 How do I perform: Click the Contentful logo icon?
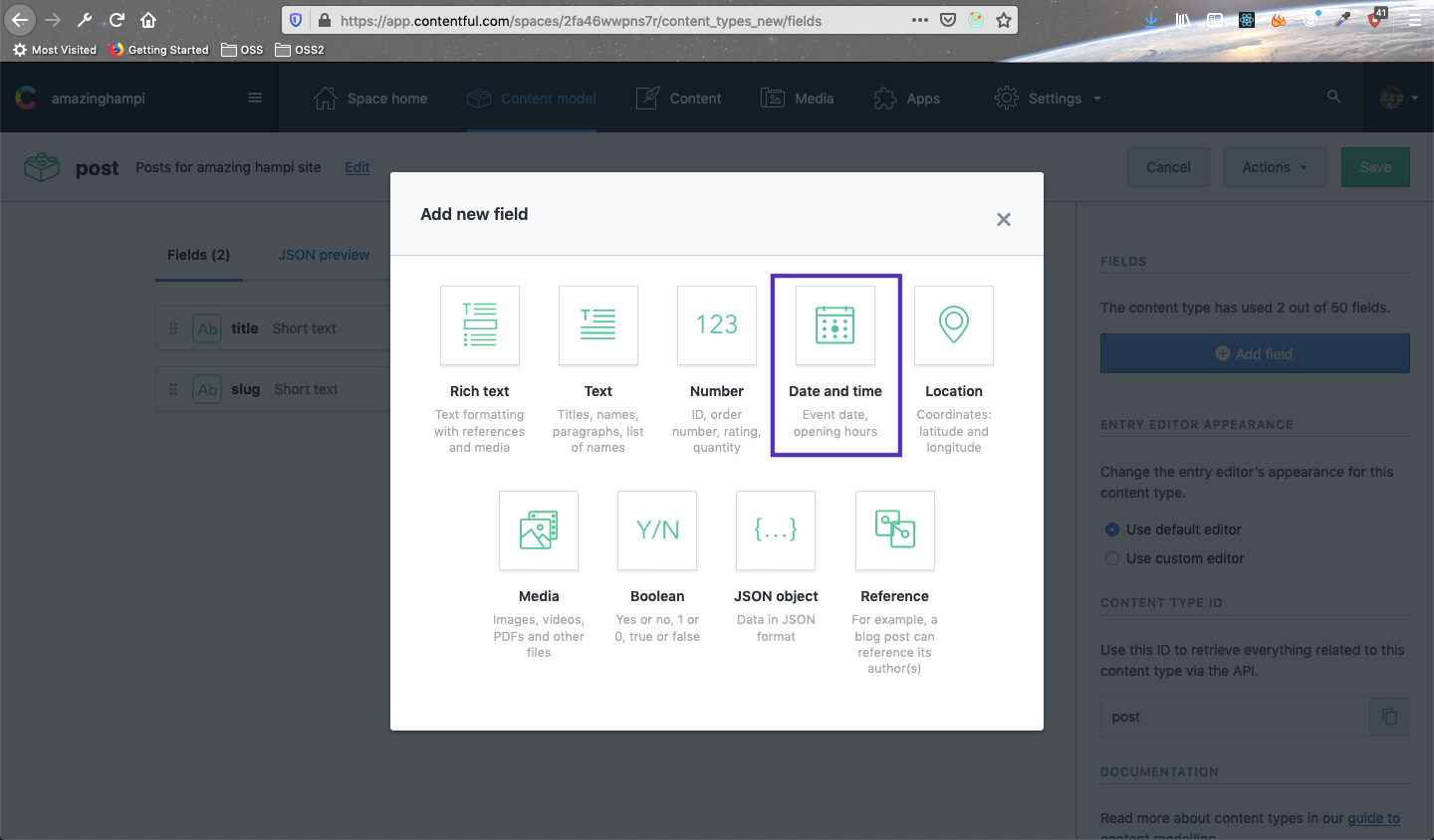[26, 98]
